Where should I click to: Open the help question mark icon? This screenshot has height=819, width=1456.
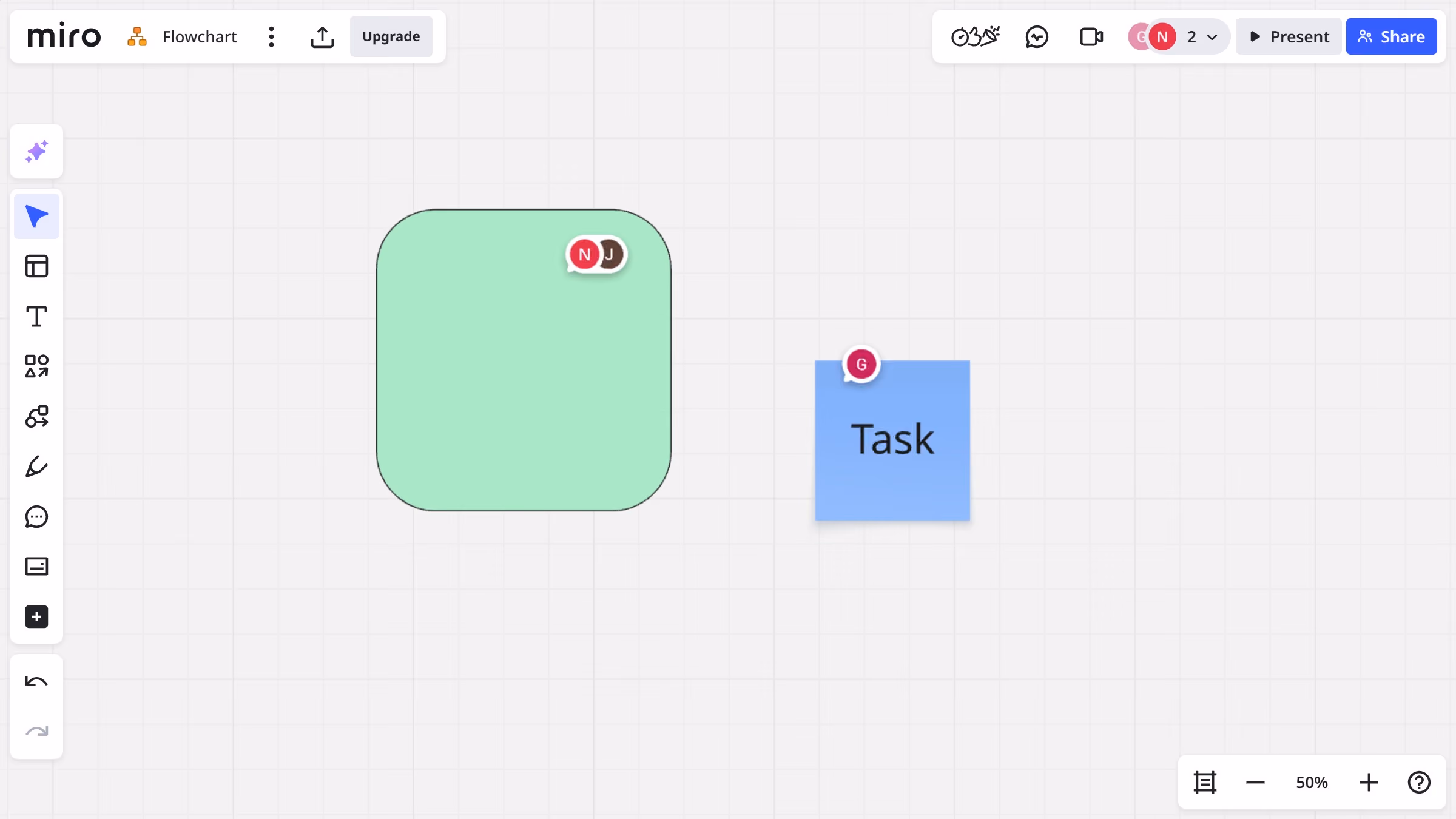coord(1419,783)
